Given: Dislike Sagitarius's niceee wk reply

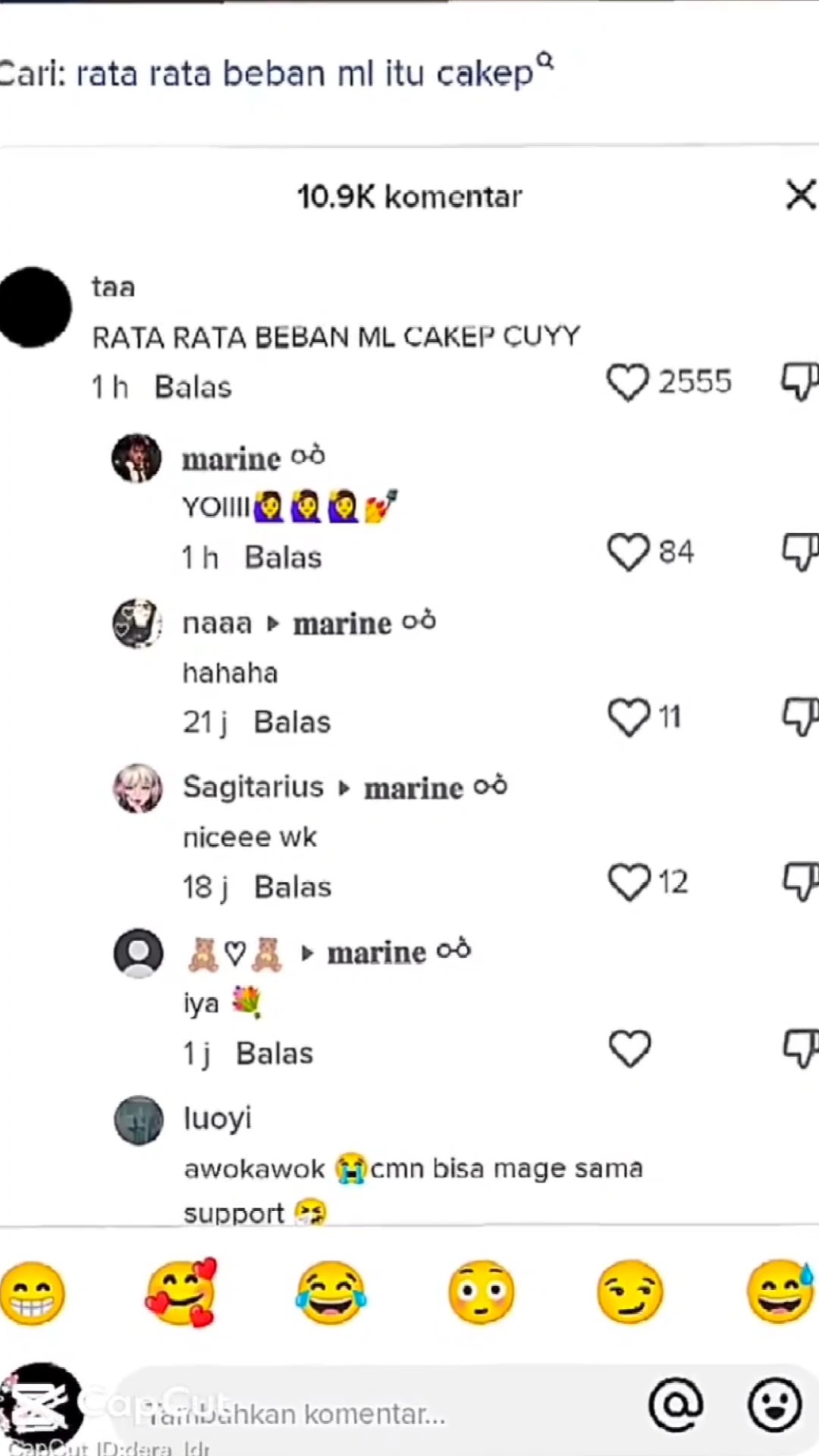Looking at the screenshot, I should (800, 882).
